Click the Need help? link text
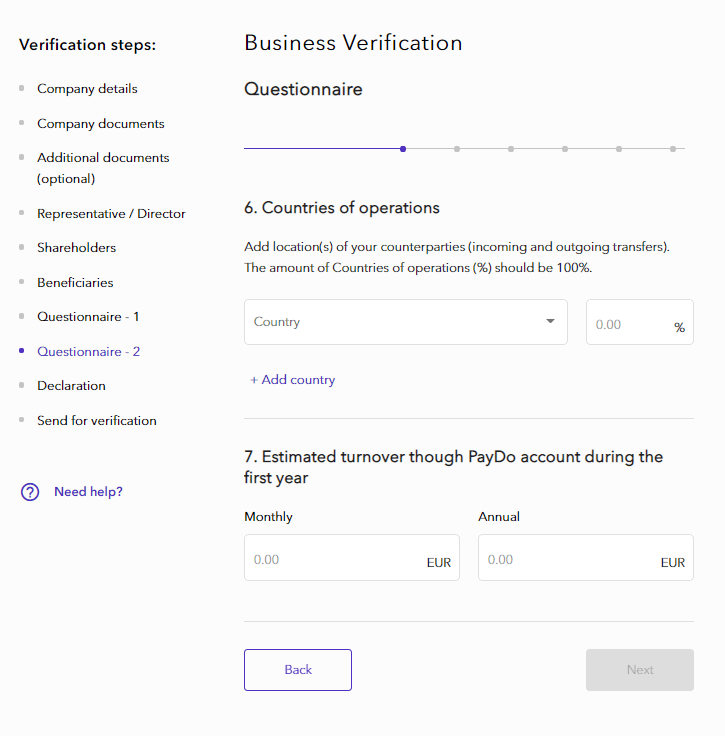The image size is (725, 736). coord(88,492)
